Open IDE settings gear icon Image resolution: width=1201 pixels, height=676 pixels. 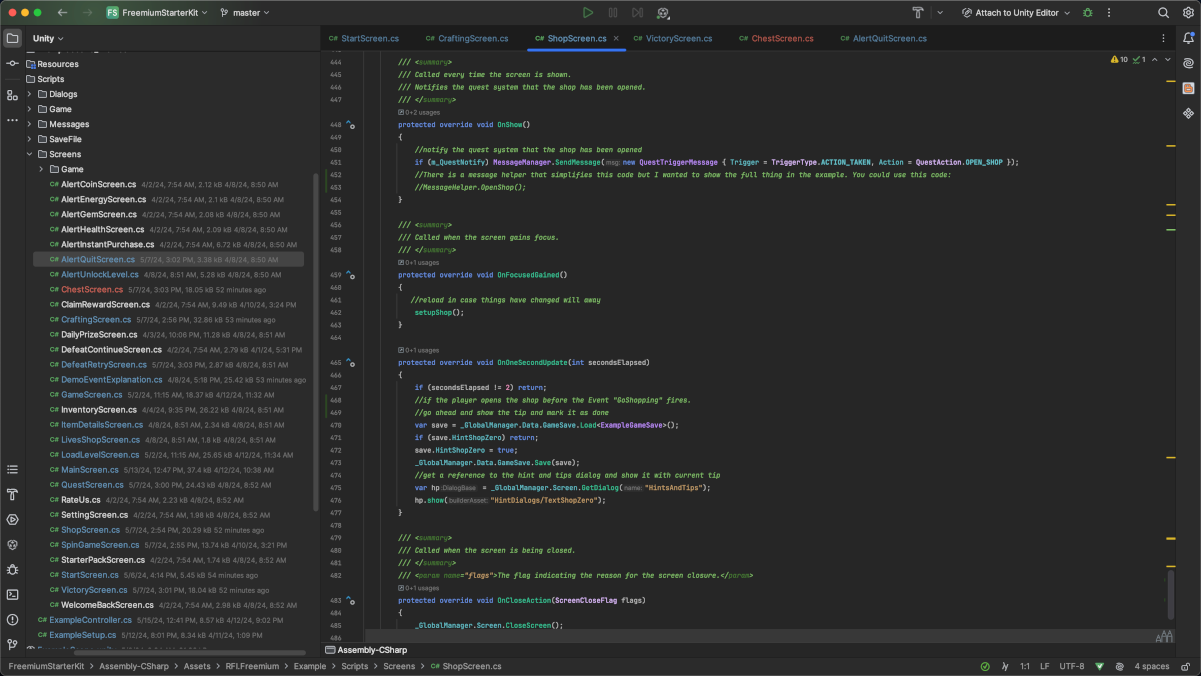[x=1188, y=13]
